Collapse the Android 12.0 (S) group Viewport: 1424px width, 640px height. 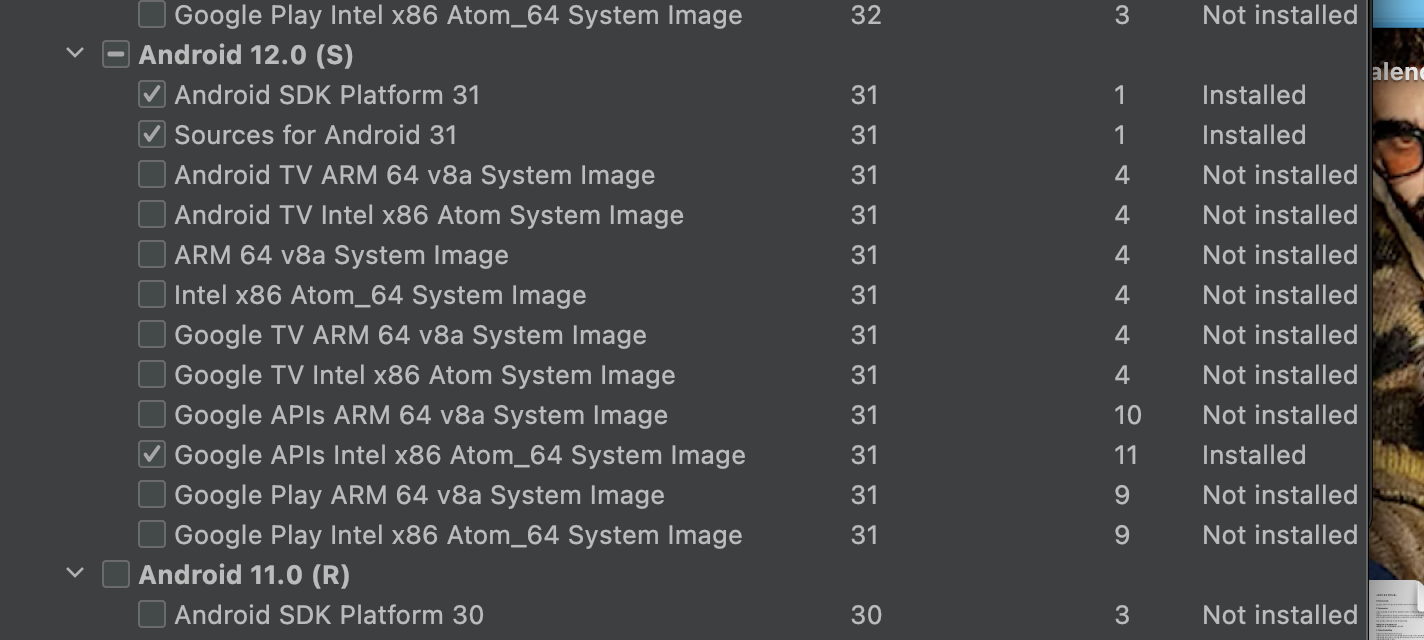pyautogui.click(x=75, y=54)
